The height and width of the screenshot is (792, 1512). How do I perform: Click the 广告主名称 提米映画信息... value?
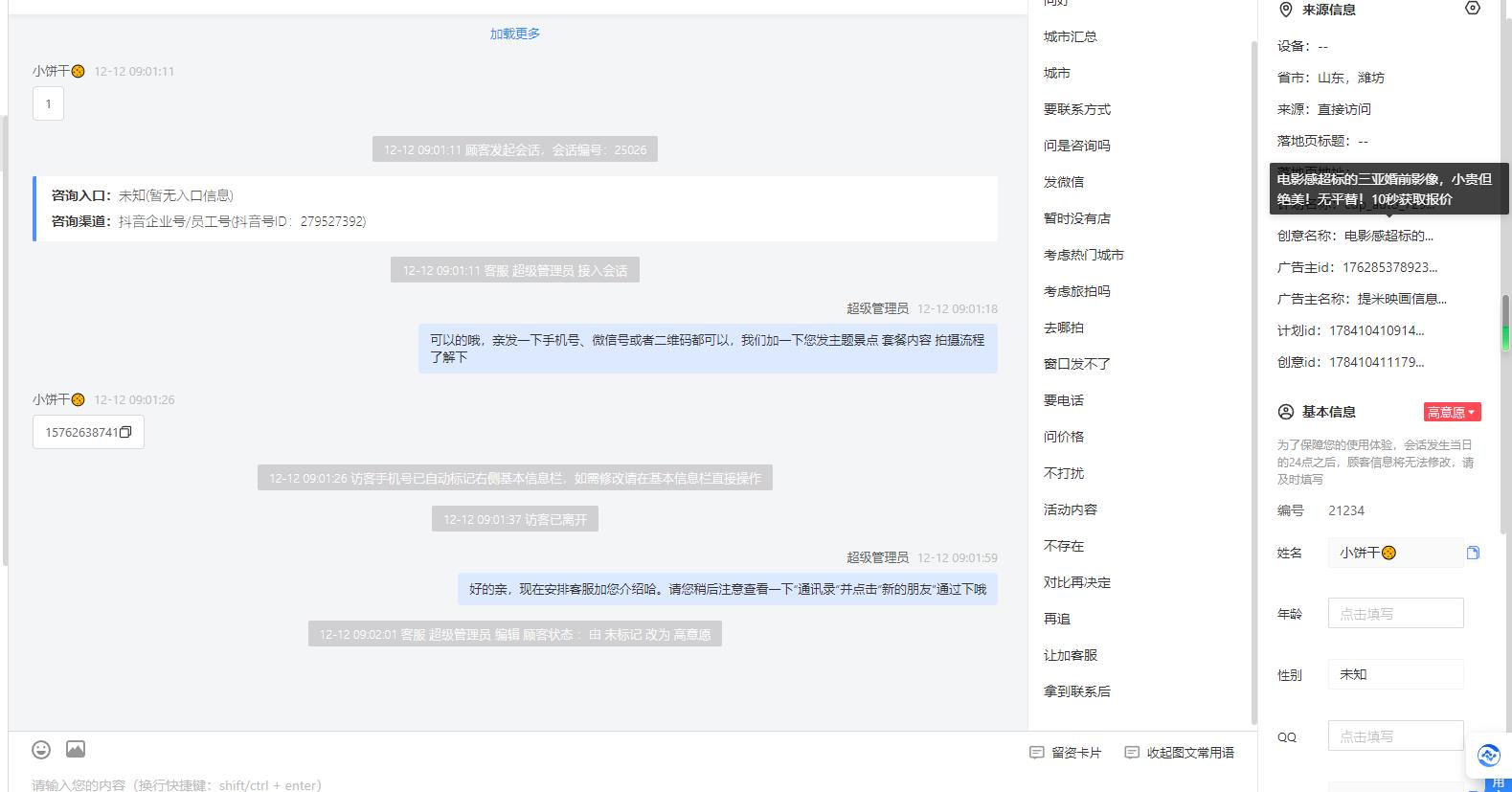[x=1402, y=299]
